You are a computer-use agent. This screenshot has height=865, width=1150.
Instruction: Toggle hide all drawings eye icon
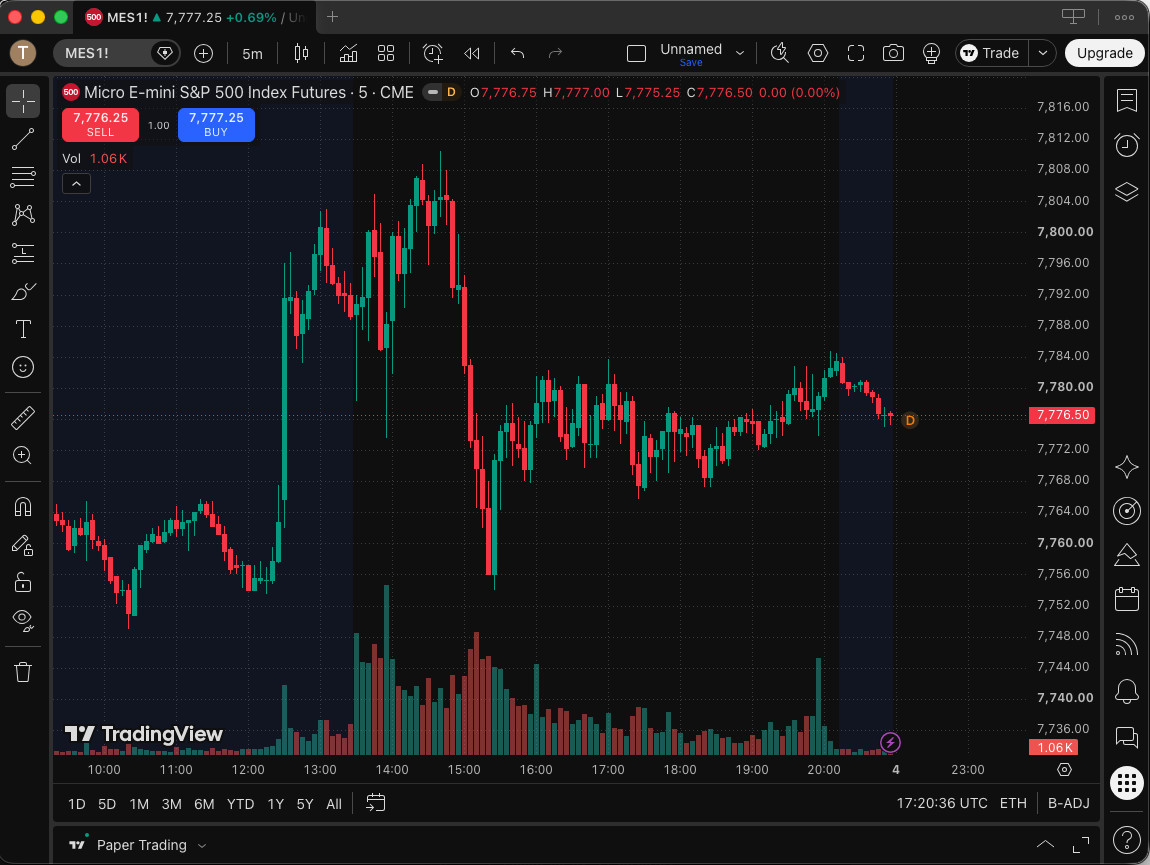23,621
